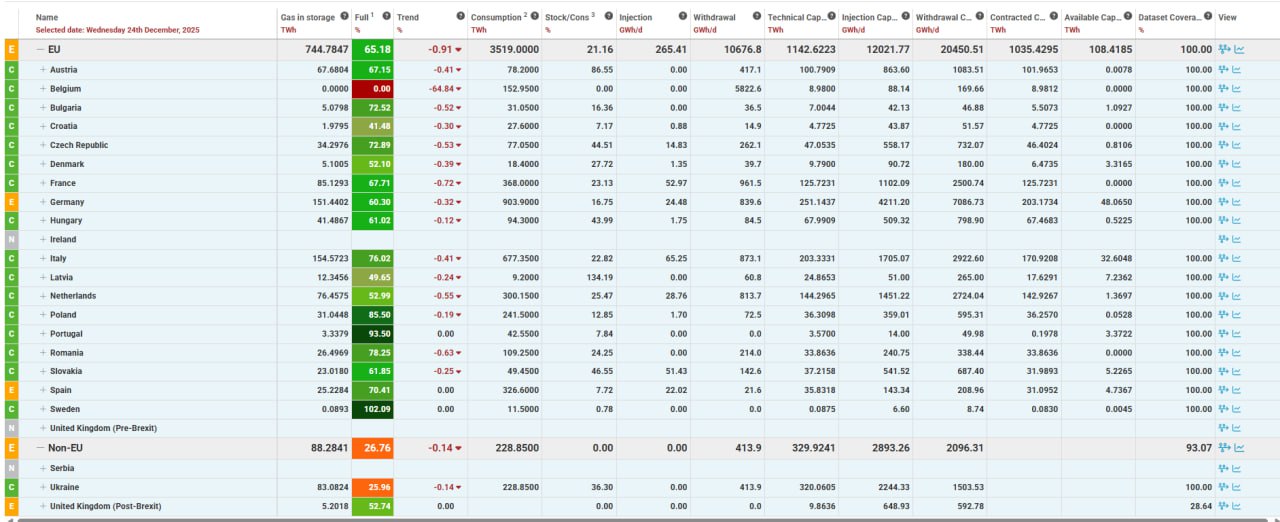Expand the France row details
Image resolution: width=1280 pixels, height=522 pixels.
42,183
